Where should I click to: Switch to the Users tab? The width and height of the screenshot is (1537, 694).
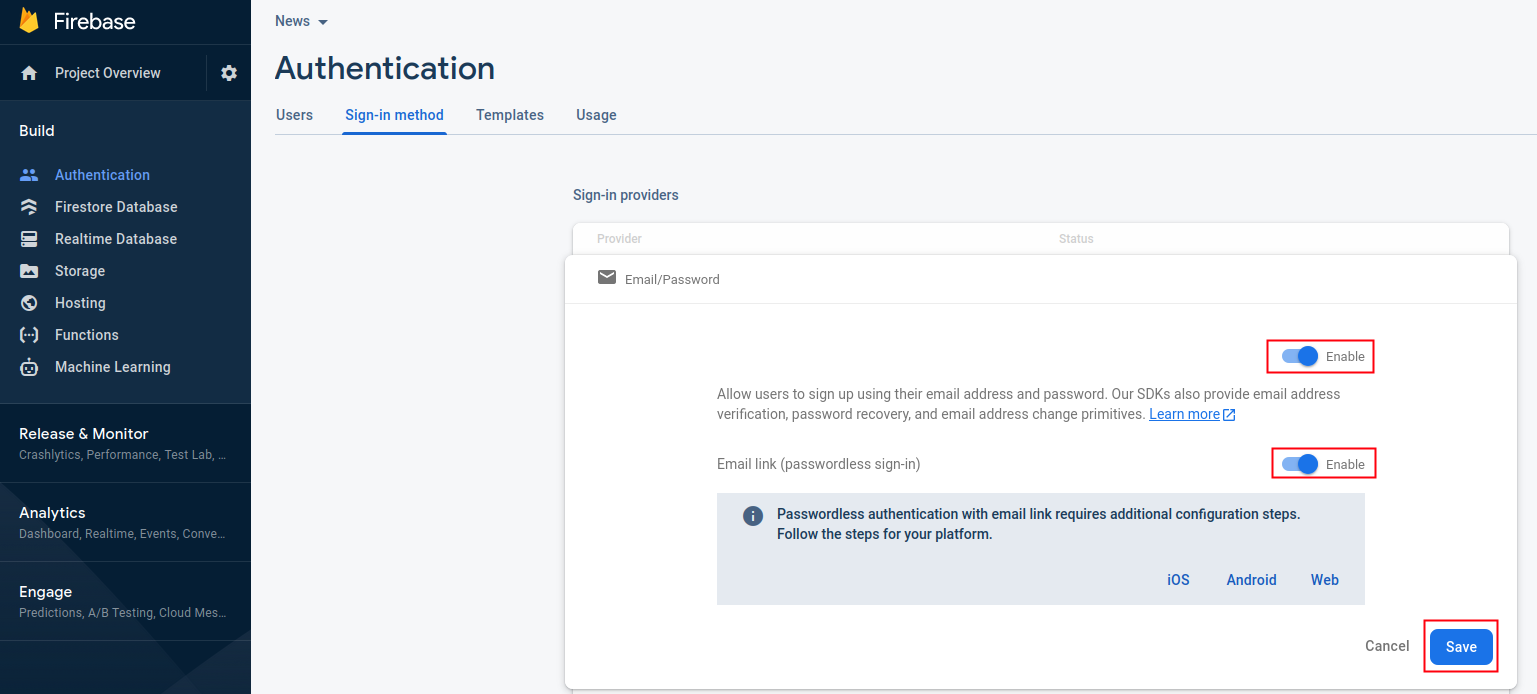(294, 115)
